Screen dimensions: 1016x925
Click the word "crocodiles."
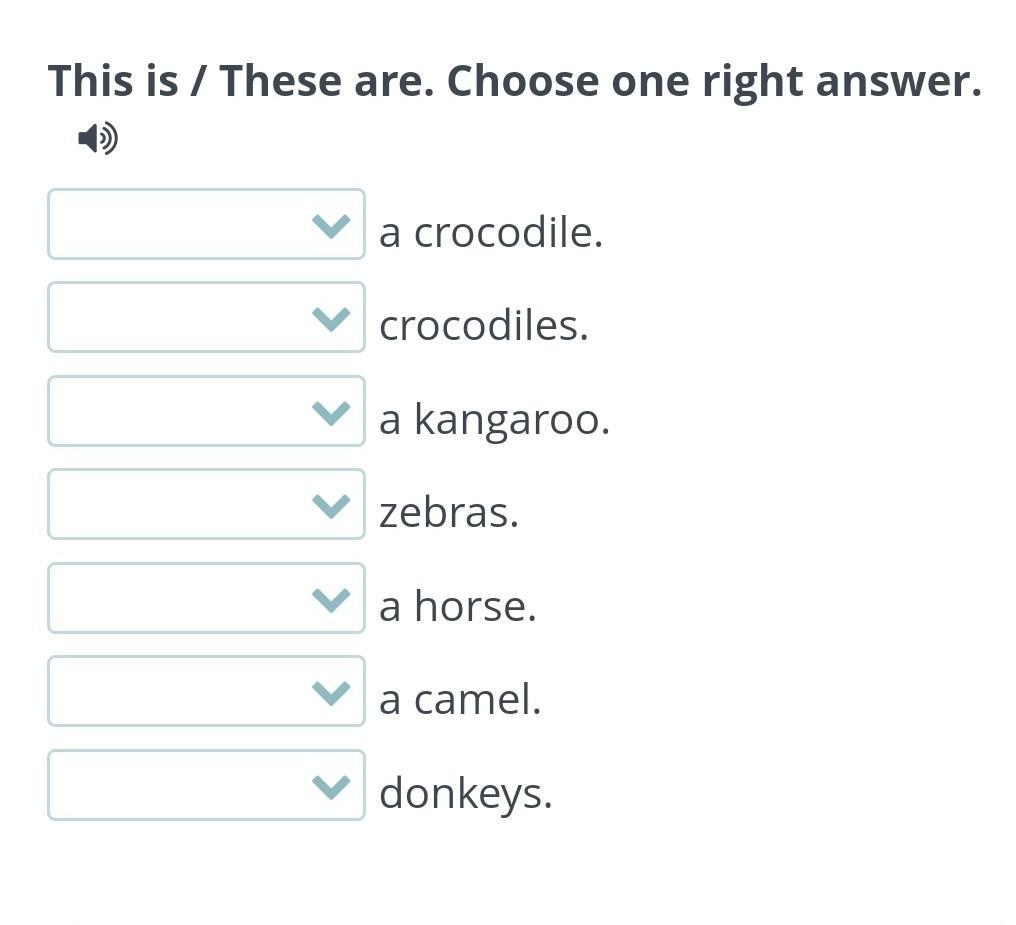tap(484, 326)
